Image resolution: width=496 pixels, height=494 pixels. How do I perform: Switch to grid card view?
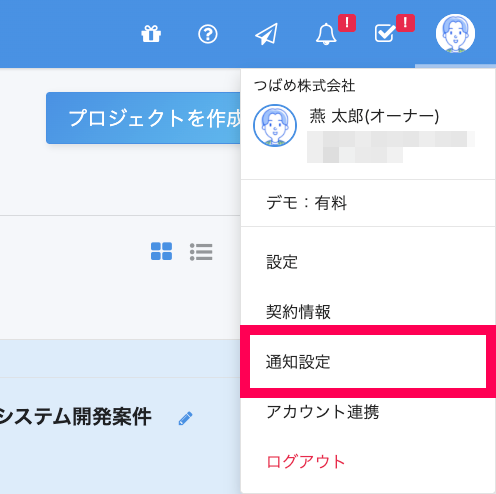(161, 251)
